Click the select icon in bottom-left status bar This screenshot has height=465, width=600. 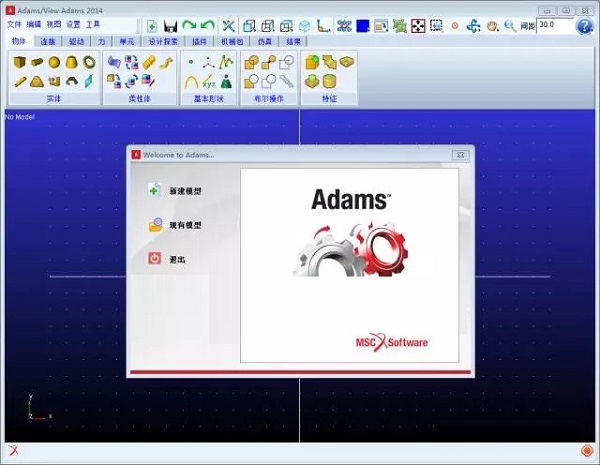tap(13, 450)
